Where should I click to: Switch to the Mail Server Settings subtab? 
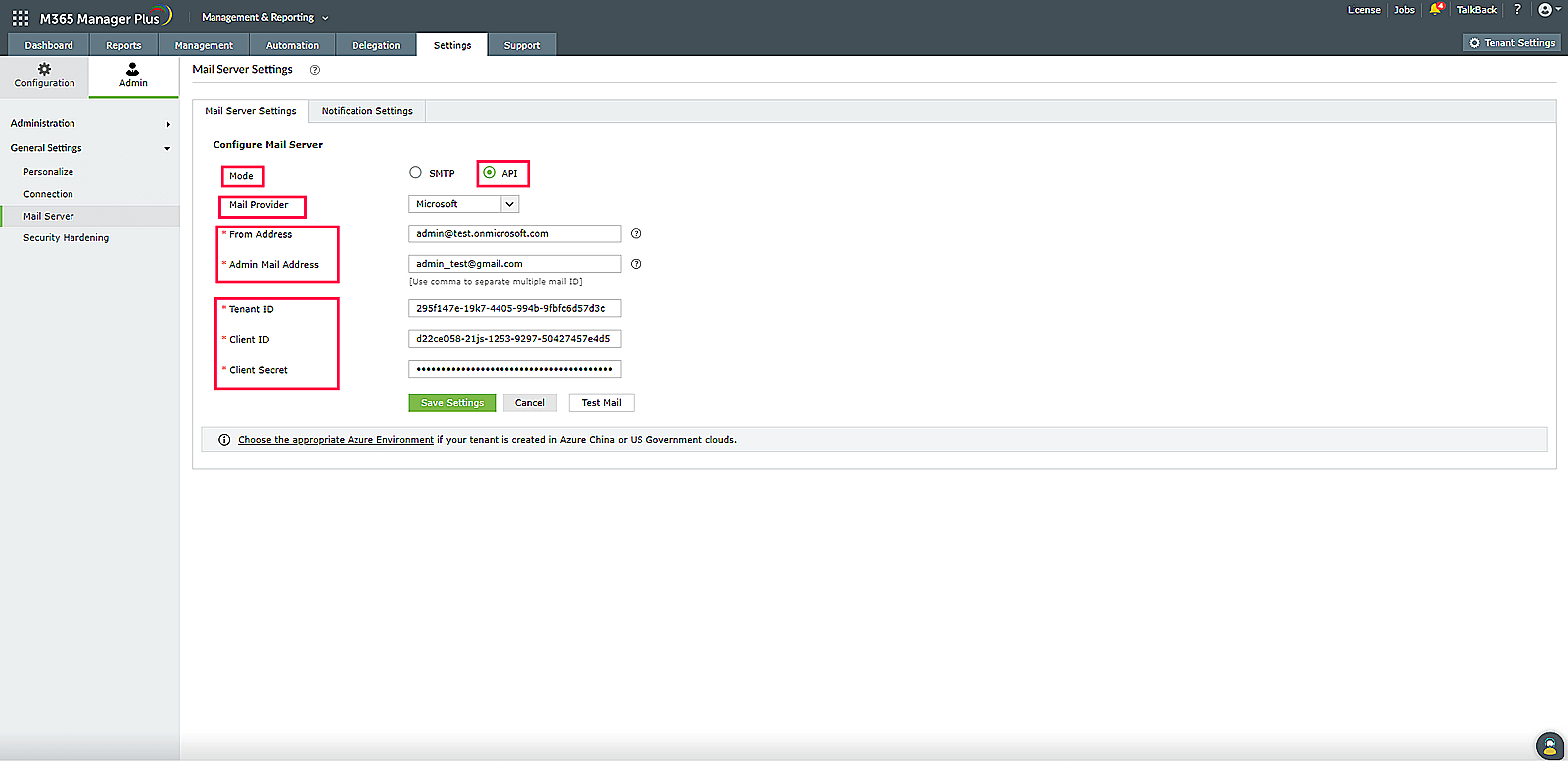250,111
